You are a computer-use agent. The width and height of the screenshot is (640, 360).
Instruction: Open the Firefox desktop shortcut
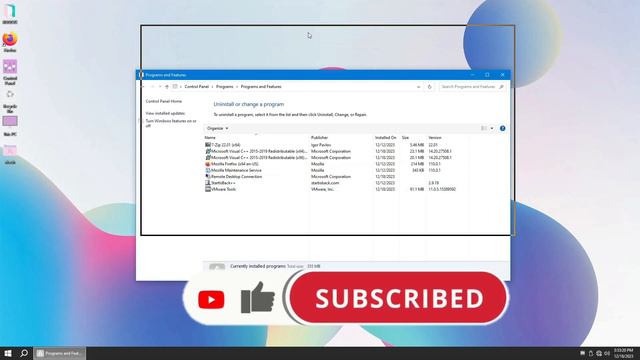click(10, 42)
